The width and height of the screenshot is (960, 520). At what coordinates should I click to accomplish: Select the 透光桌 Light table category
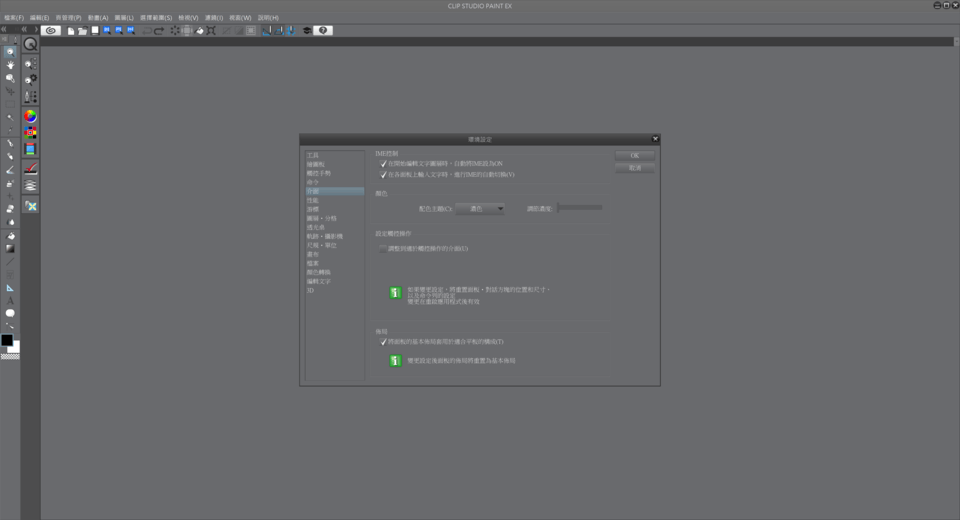[x=334, y=227]
